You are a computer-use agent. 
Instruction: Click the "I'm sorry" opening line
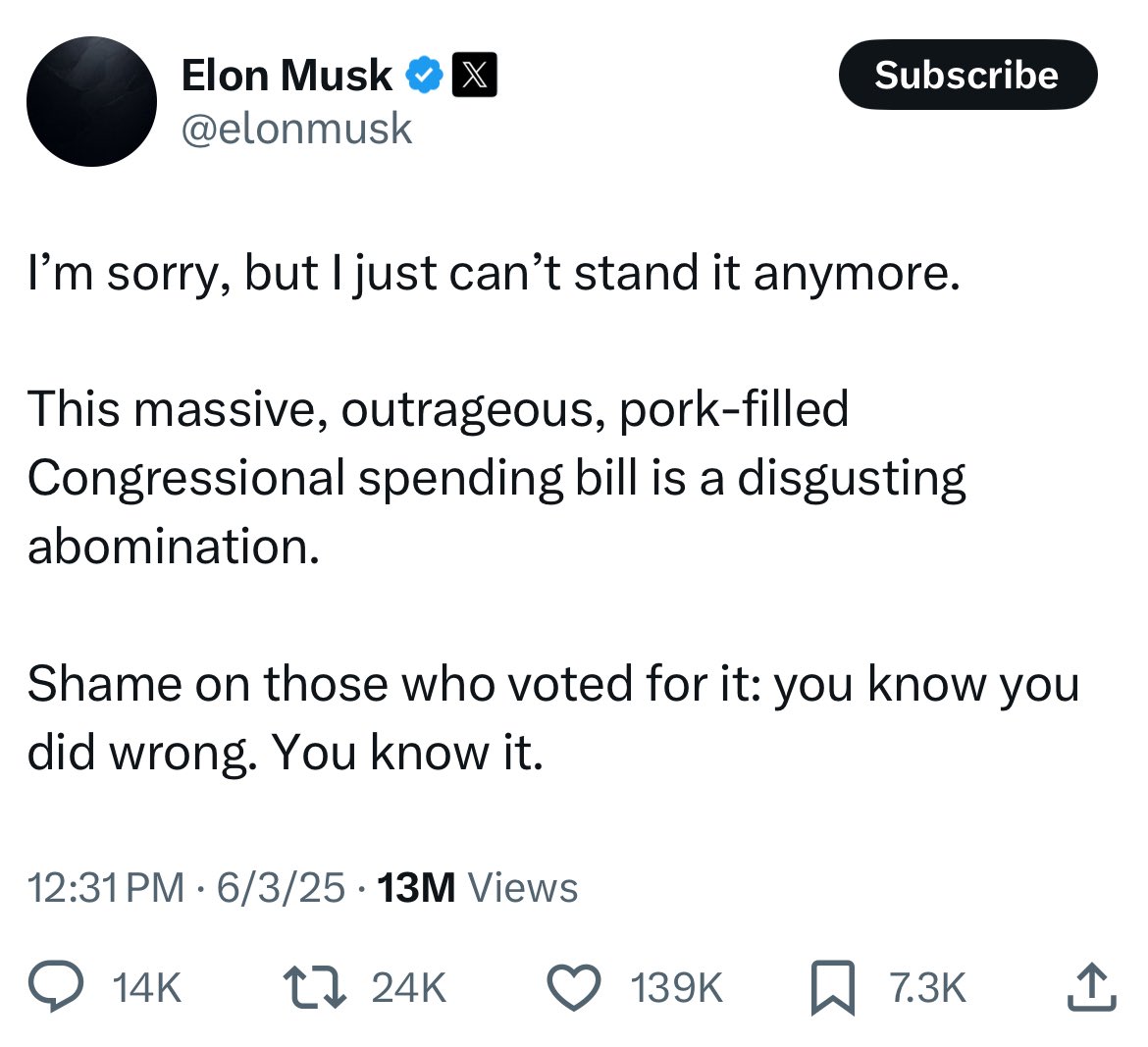coord(493,274)
